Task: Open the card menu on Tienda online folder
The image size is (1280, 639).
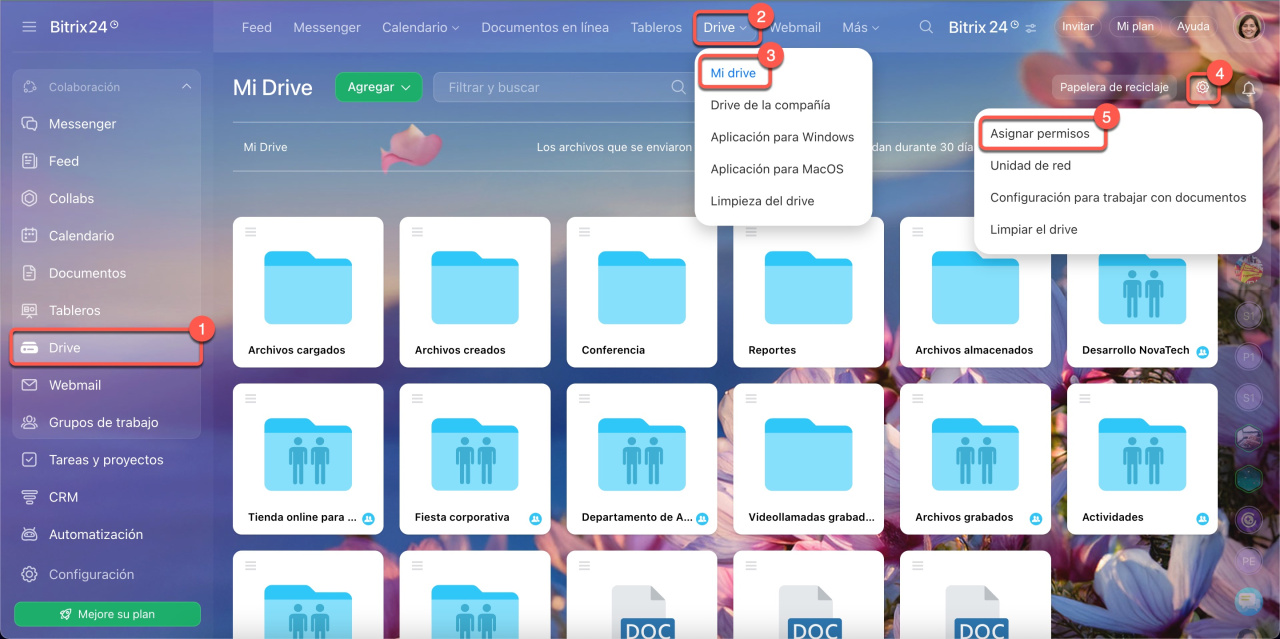Action: pos(251,398)
